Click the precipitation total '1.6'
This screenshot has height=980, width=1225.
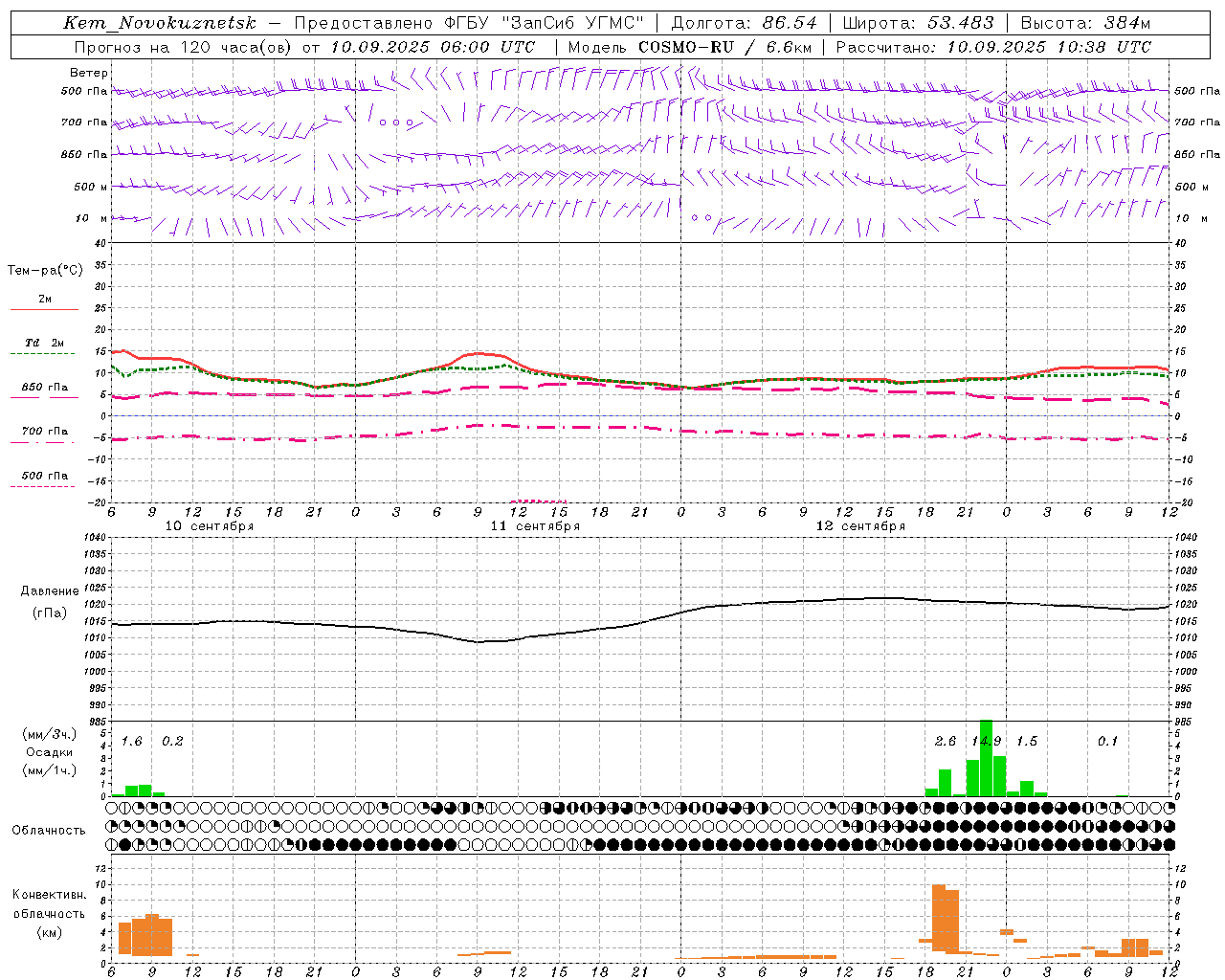pyautogui.click(x=131, y=741)
